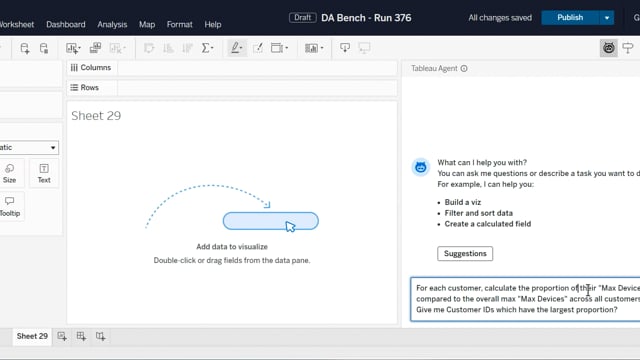Open the Analysis menu
The width and height of the screenshot is (640, 360).
pyautogui.click(x=112, y=24)
